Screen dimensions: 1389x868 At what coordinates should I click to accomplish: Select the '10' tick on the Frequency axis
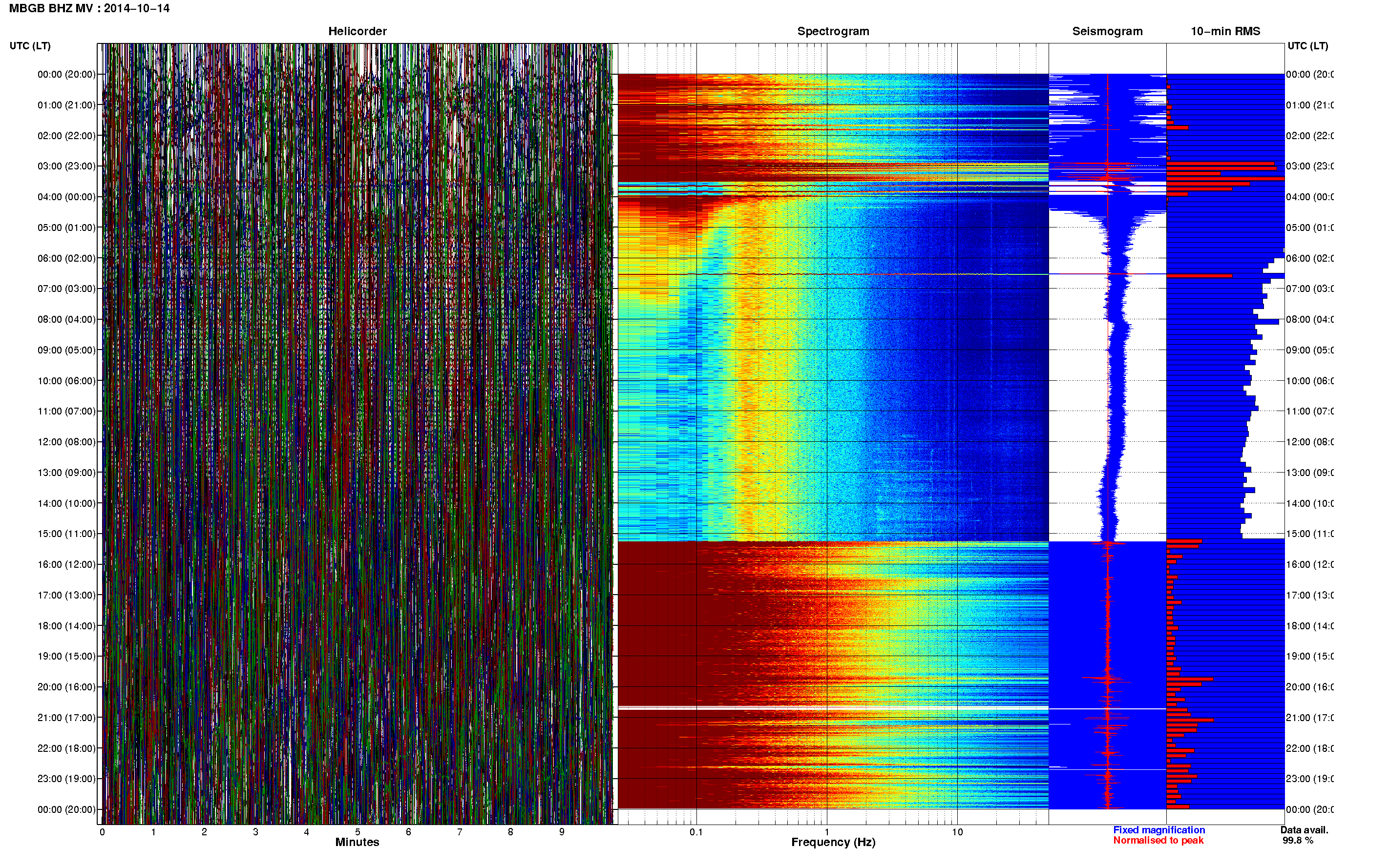tap(957, 832)
